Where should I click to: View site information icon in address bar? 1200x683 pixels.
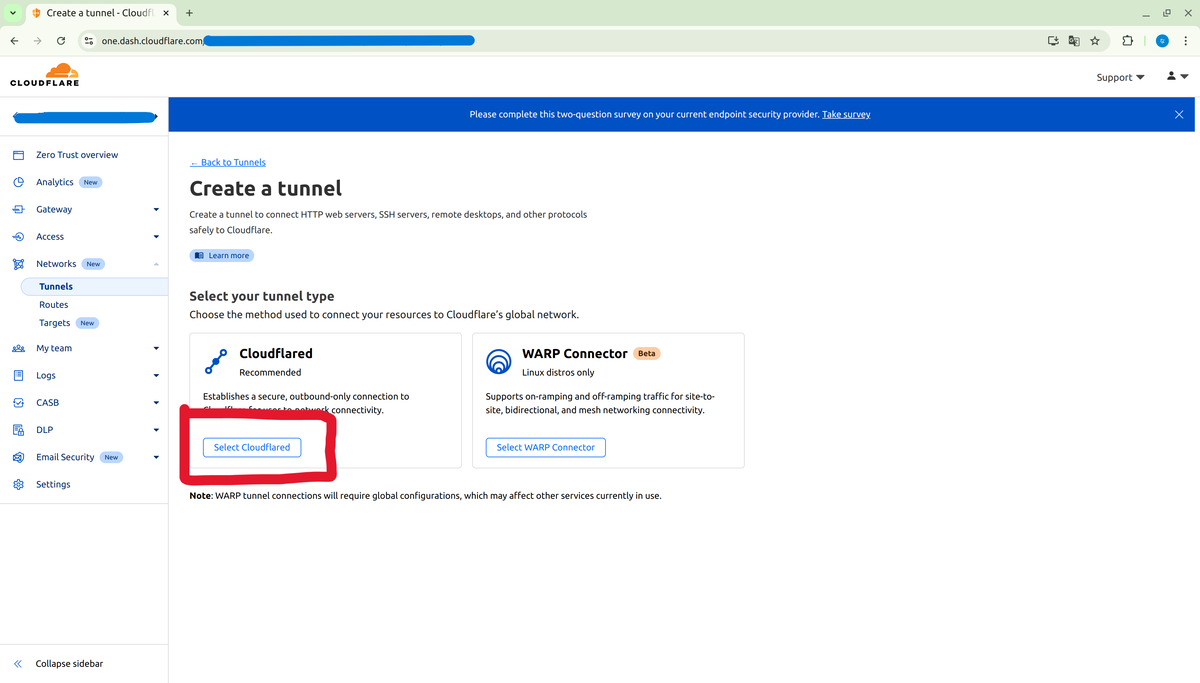coord(88,41)
